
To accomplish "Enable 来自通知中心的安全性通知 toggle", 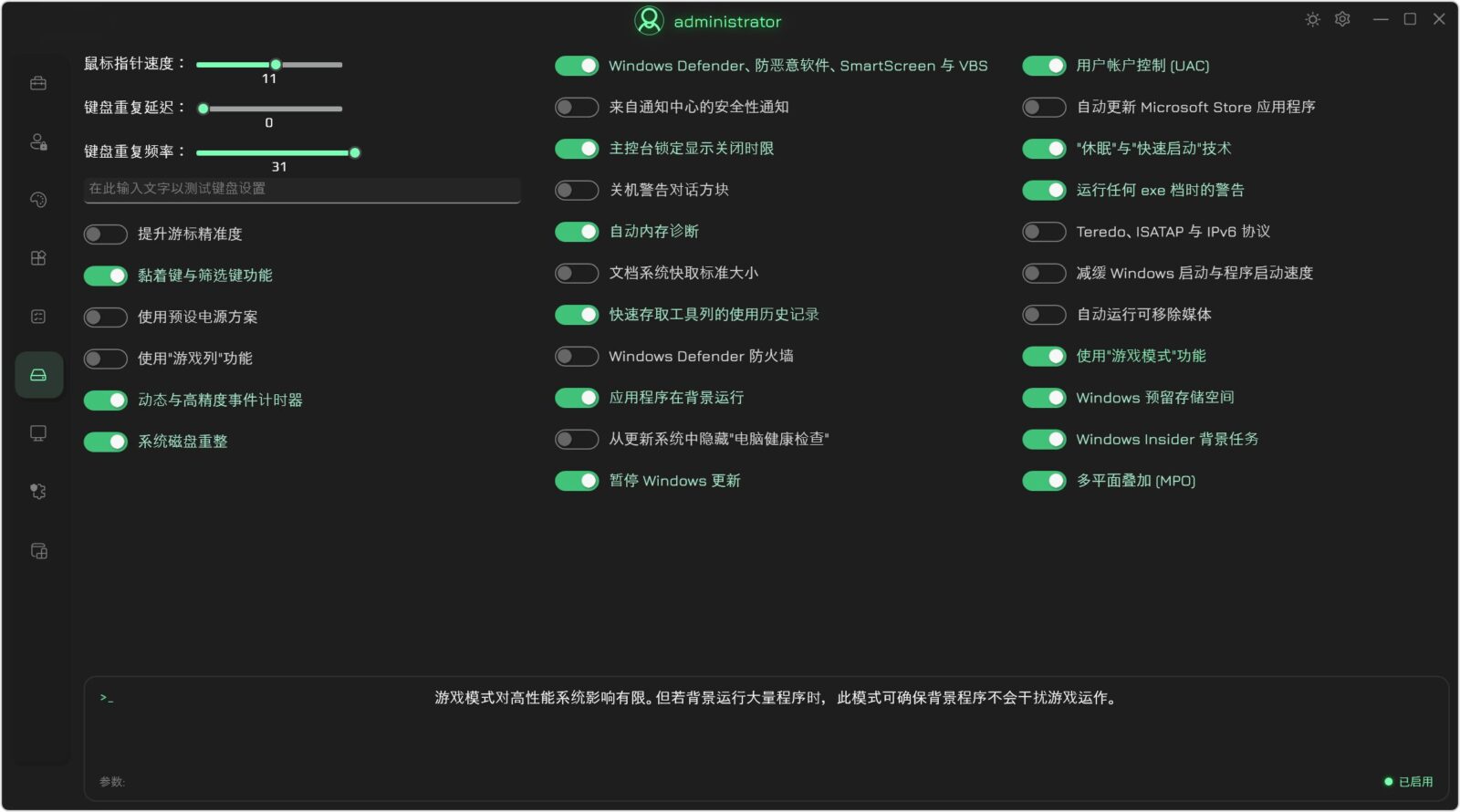I will point(577,107).
